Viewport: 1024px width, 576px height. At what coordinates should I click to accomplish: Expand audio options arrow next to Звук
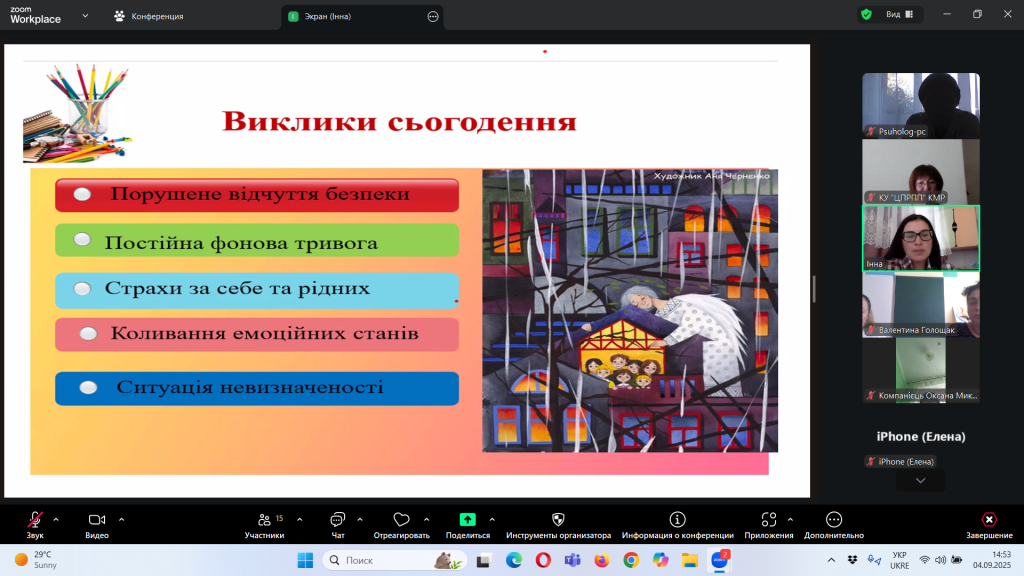pyautogui.click(x=56, y=520)
